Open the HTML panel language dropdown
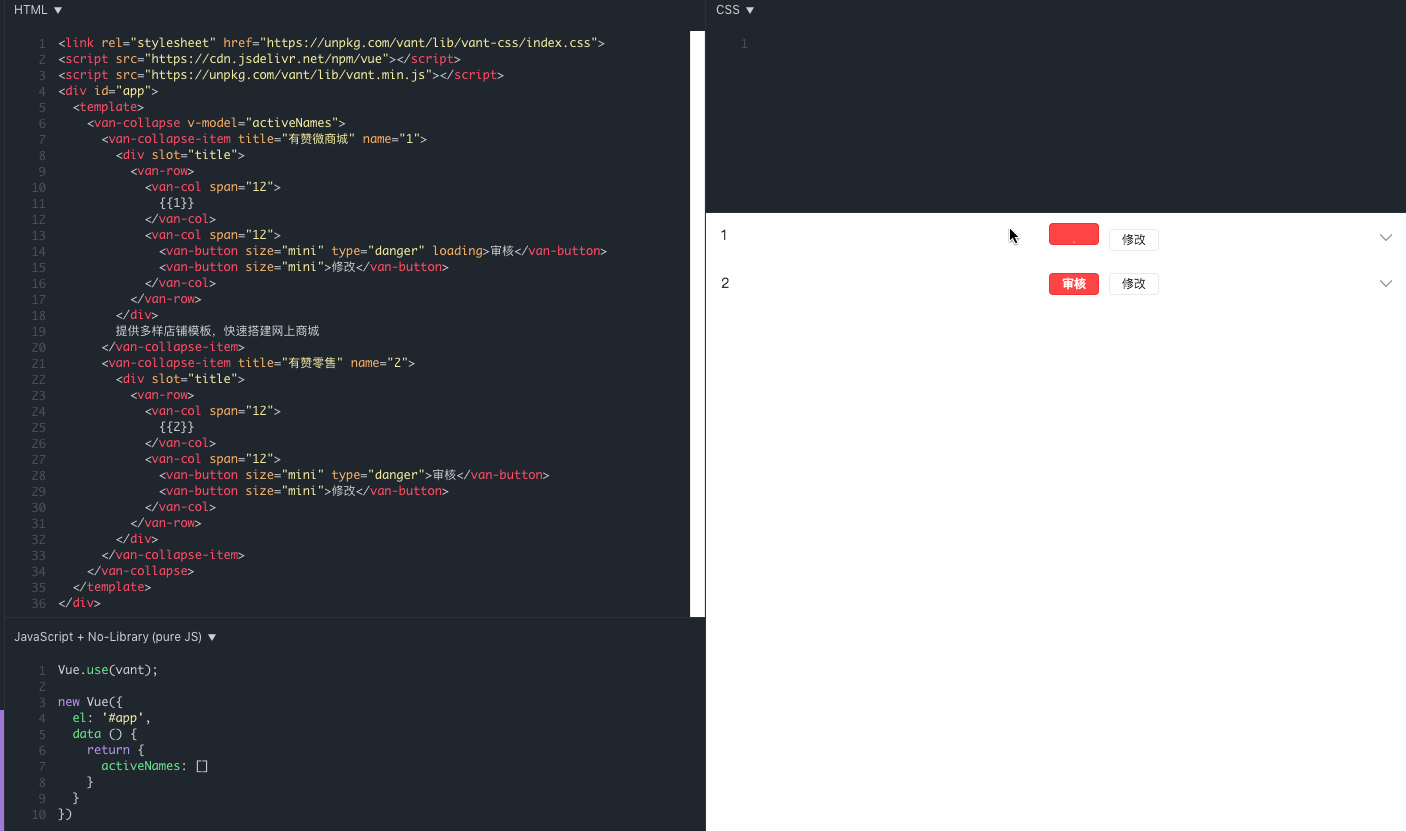Viewport: 1406px width, 831px height. click(38, 10)
